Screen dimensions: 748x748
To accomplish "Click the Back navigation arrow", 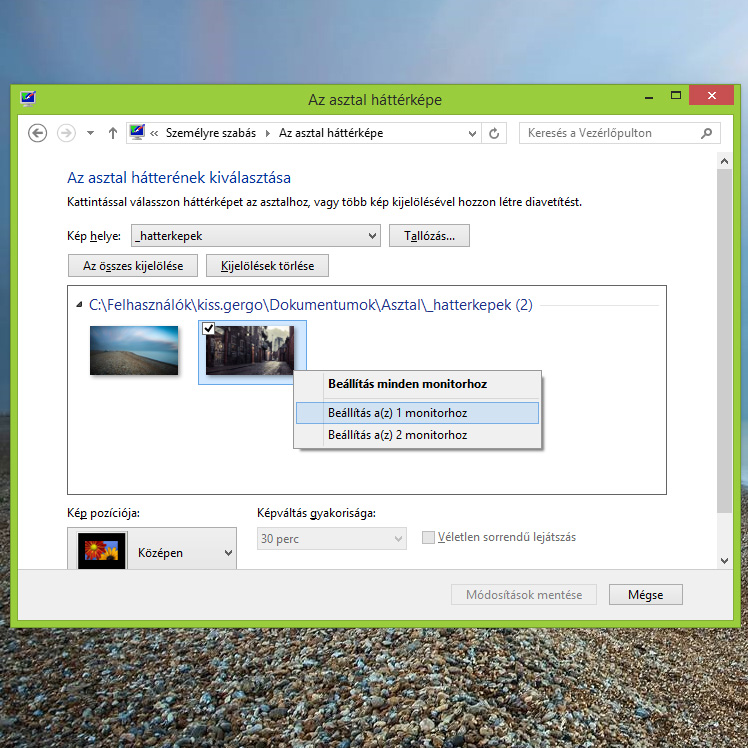I will [38, 133].
